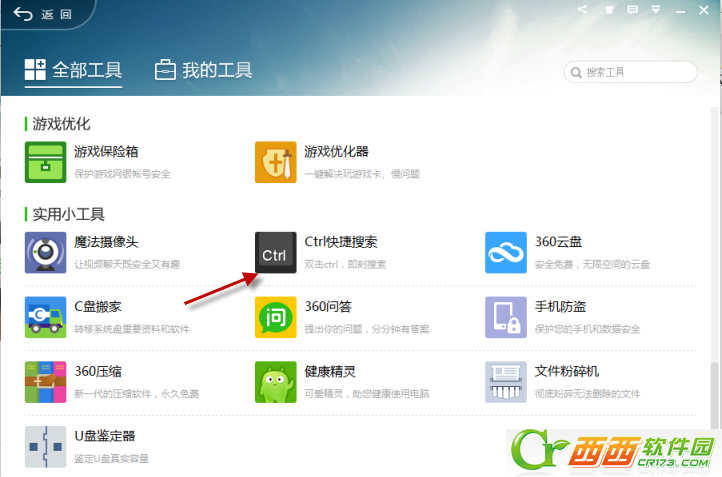The height and width of the screenshot is (477, 722).
Task: Click the 游戏优化器 title text
Action: tap(336, 151)
